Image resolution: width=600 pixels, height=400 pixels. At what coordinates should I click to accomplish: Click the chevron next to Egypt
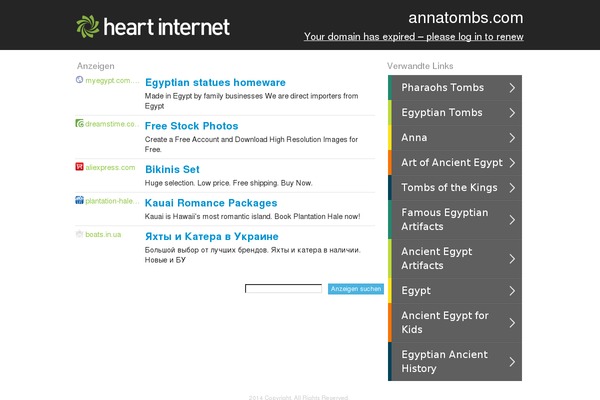point(512,291)
